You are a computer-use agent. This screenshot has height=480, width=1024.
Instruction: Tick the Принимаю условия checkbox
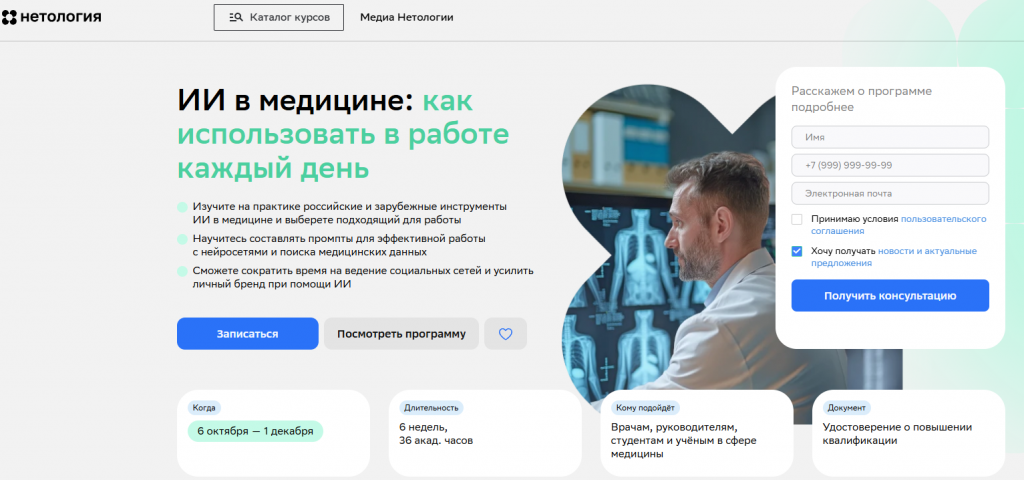[x=797, y=219]
